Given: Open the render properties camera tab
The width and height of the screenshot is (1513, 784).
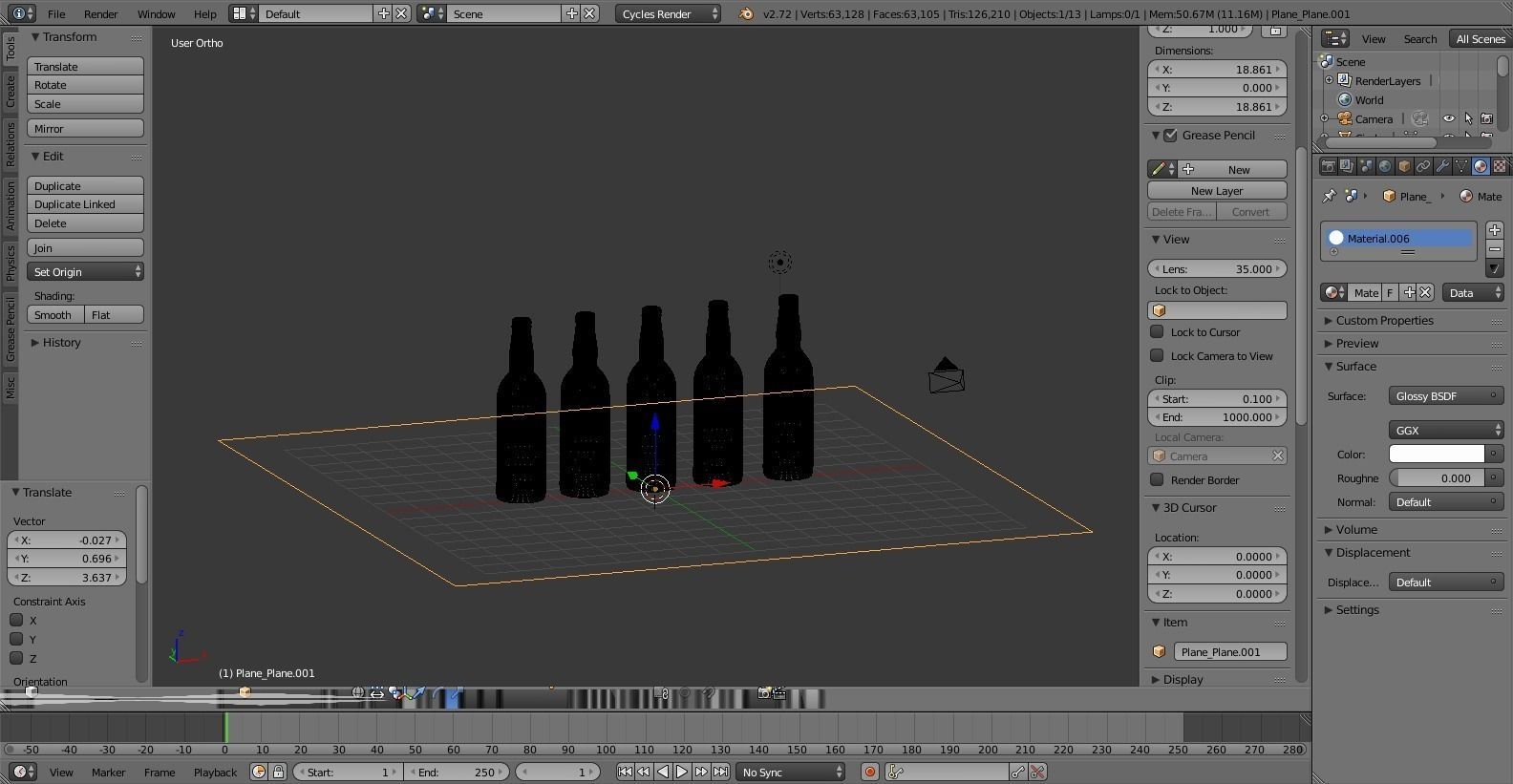Looking at the screenshot, I should click(x=1328, y=166).
